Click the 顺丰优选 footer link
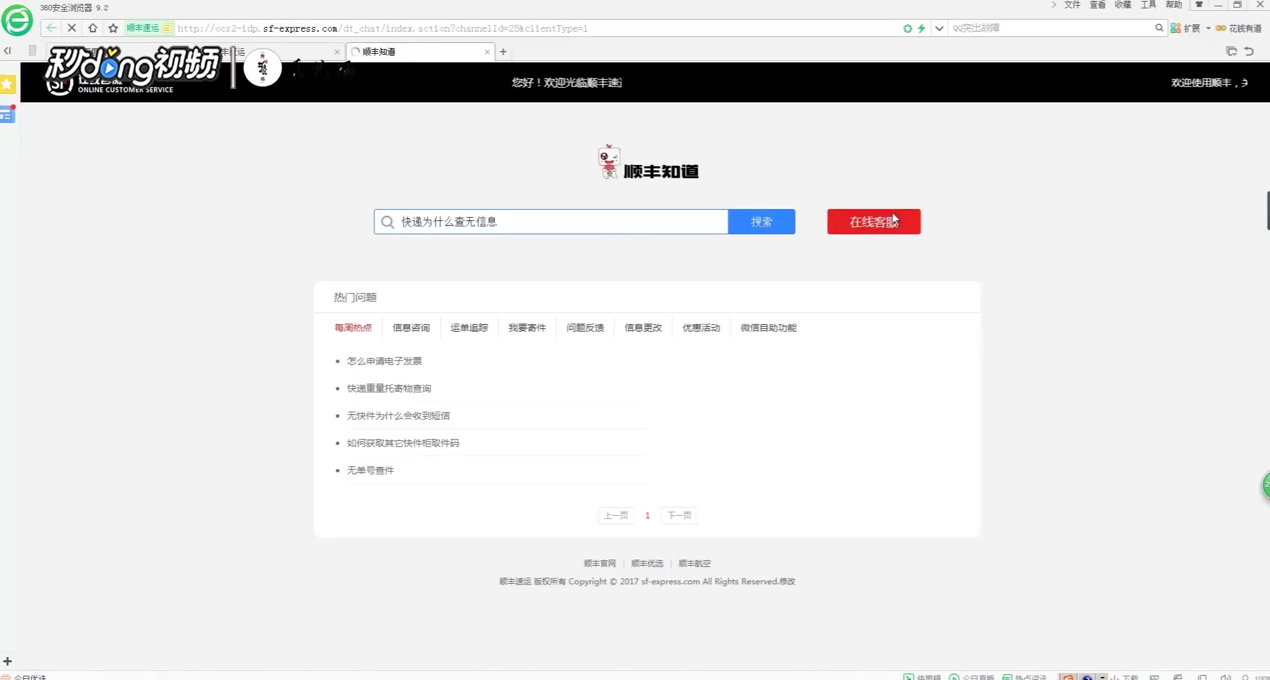Viewport: 1270px width, 680px height. click(647, 564)
